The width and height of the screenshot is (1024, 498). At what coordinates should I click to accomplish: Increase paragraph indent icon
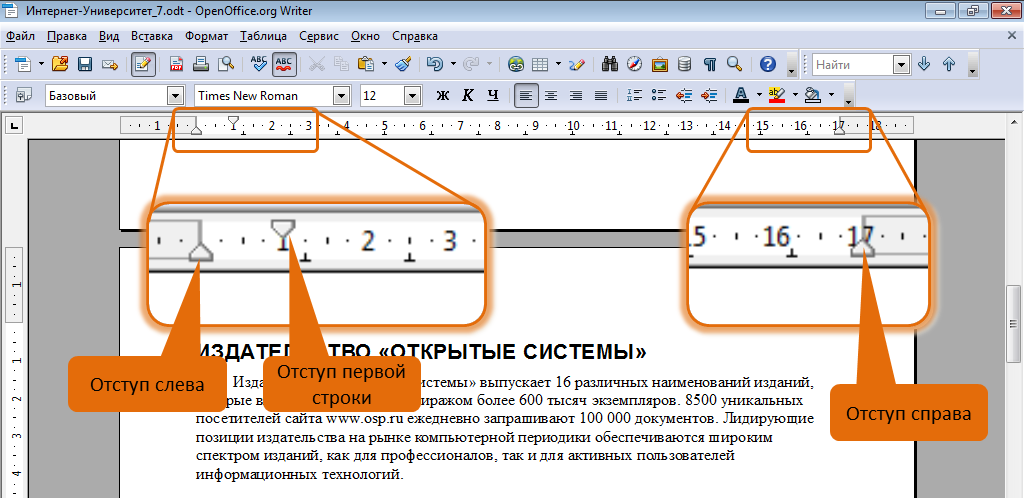tap(709, 96)
